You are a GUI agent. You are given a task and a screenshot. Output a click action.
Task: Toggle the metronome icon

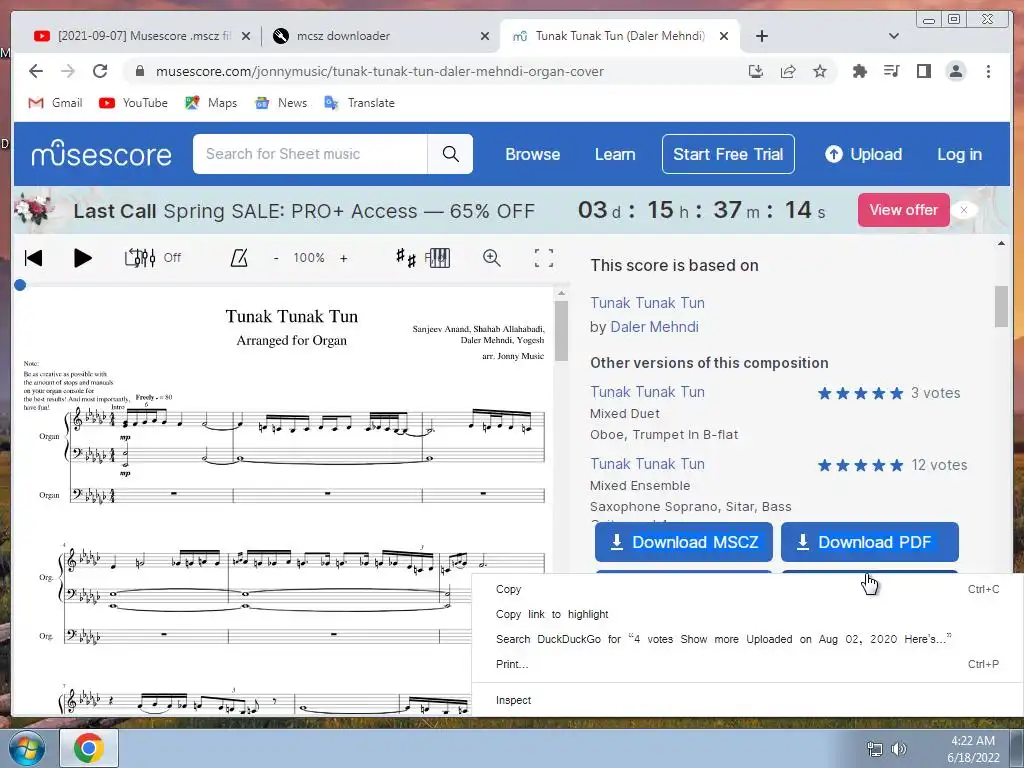239,258
